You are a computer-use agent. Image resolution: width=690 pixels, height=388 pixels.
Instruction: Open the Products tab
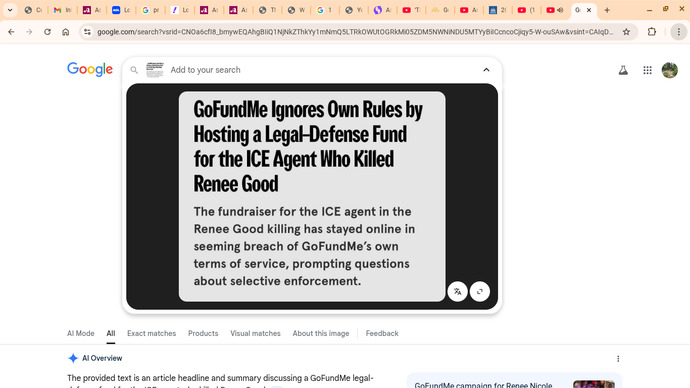203,333
